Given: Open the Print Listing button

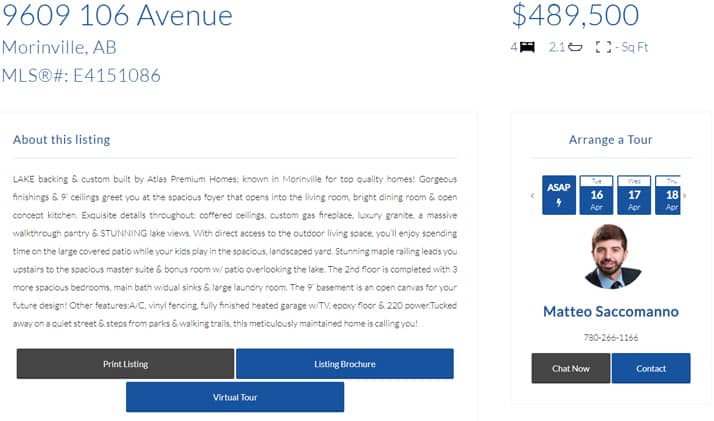Looking at the screenshot, I should [x=125, y=364].
